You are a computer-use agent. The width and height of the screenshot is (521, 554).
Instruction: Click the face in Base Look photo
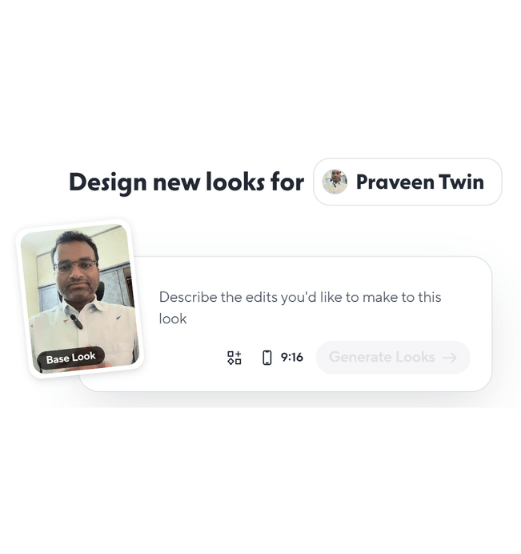coord(77,267)
